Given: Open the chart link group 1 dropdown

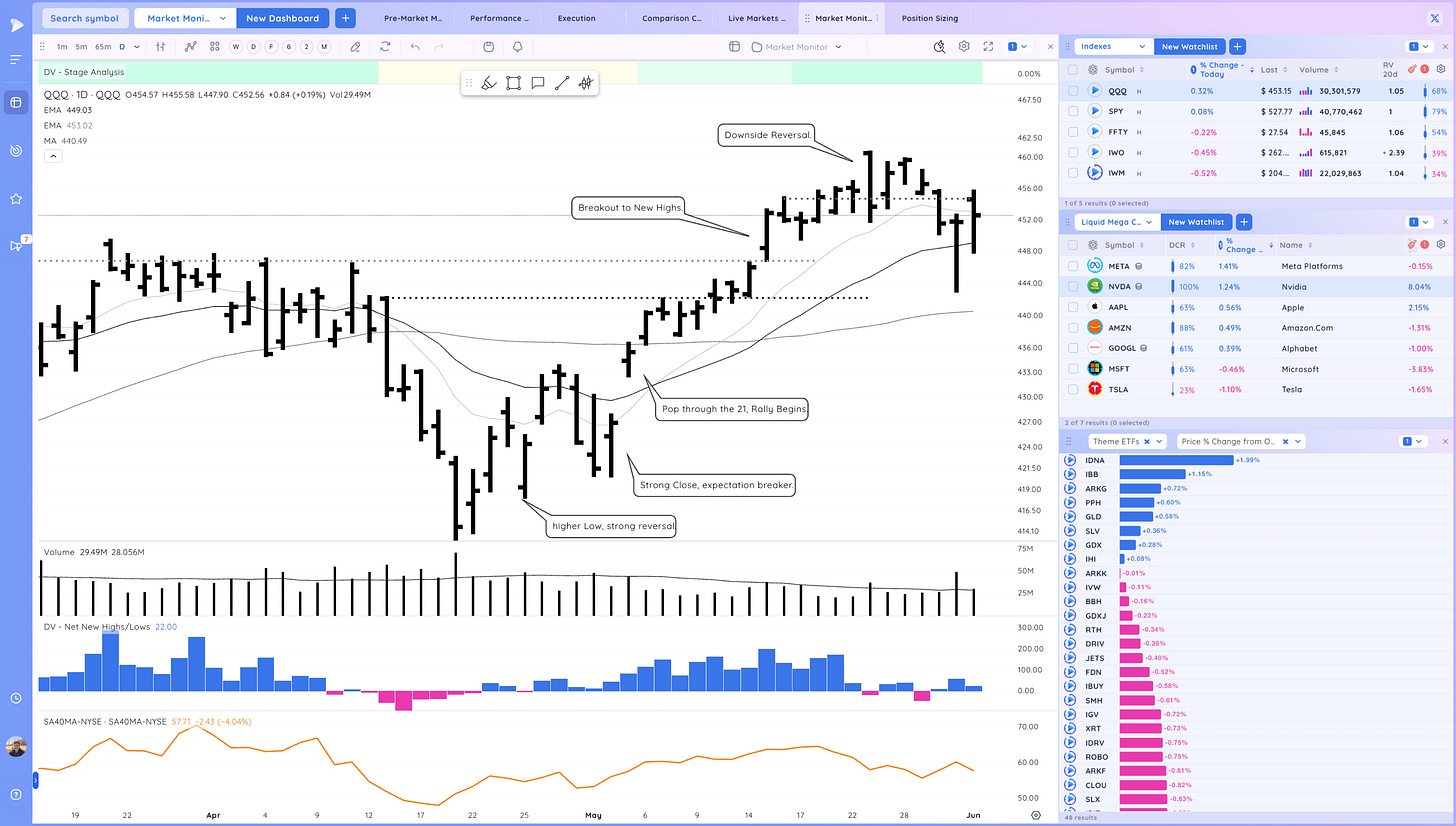Looking at the screenshot, I should pyautogui.click(x=1018, y=46).
